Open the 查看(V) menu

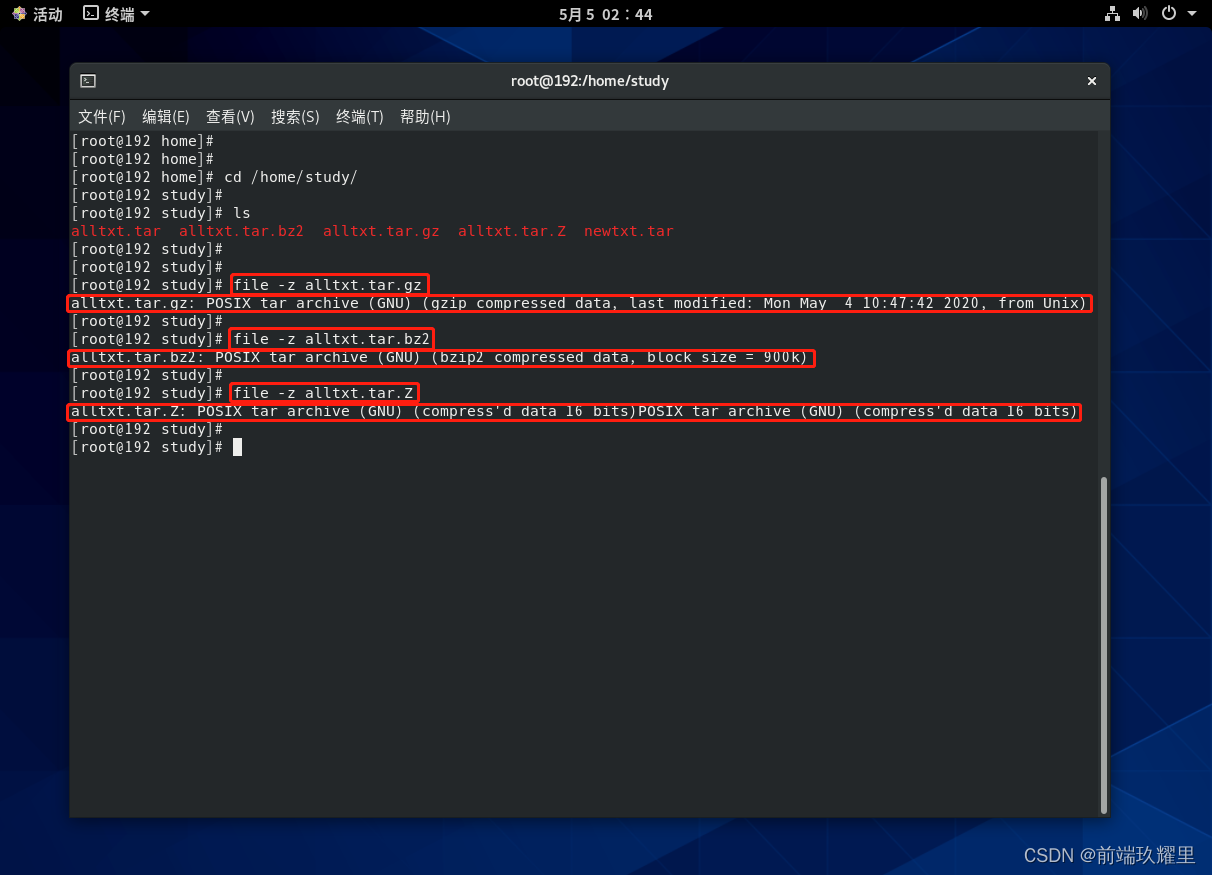(x=230, y=117)
